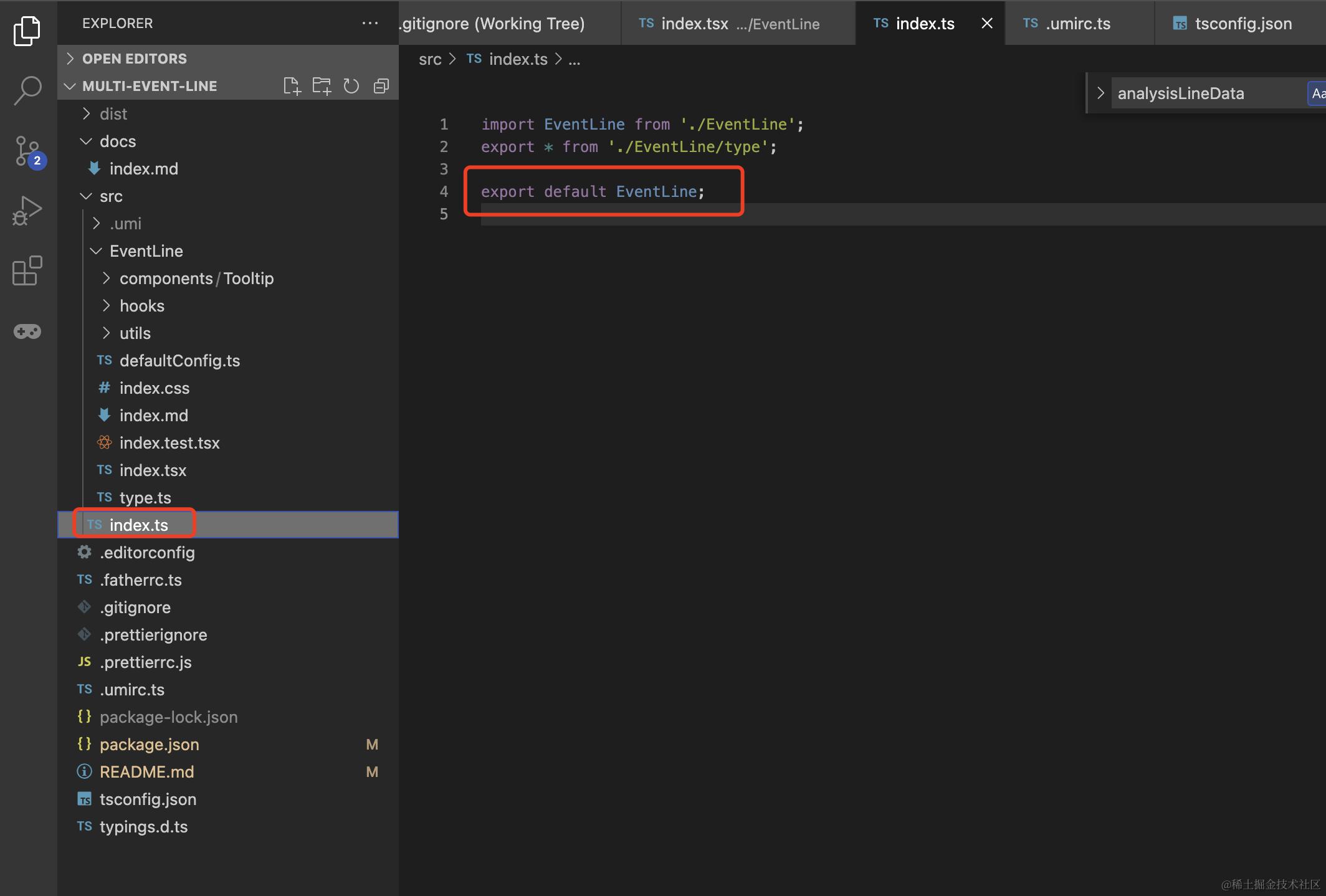Open defaultConfig.ts file

coord(228,360)
